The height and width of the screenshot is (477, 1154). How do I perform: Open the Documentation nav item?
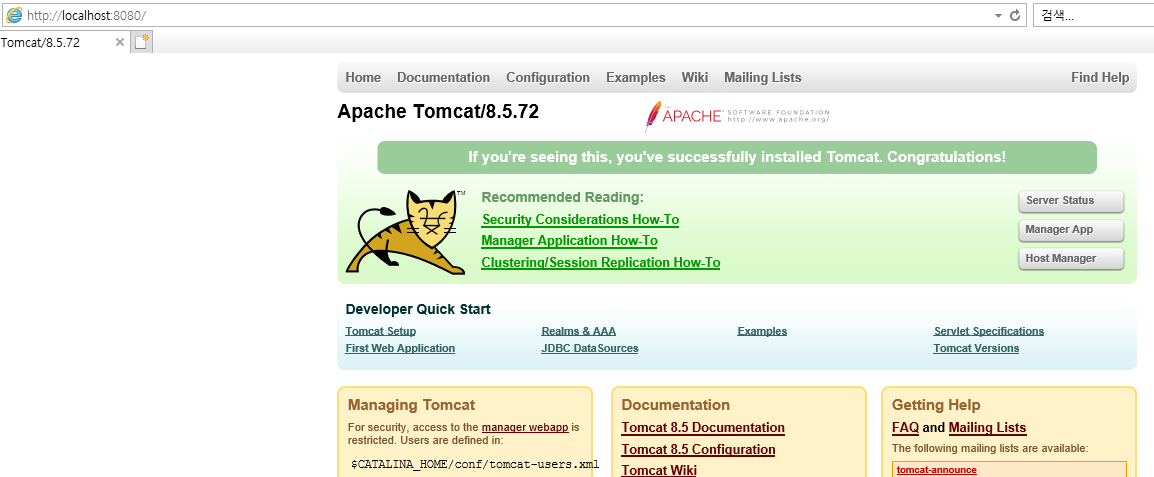443,77
